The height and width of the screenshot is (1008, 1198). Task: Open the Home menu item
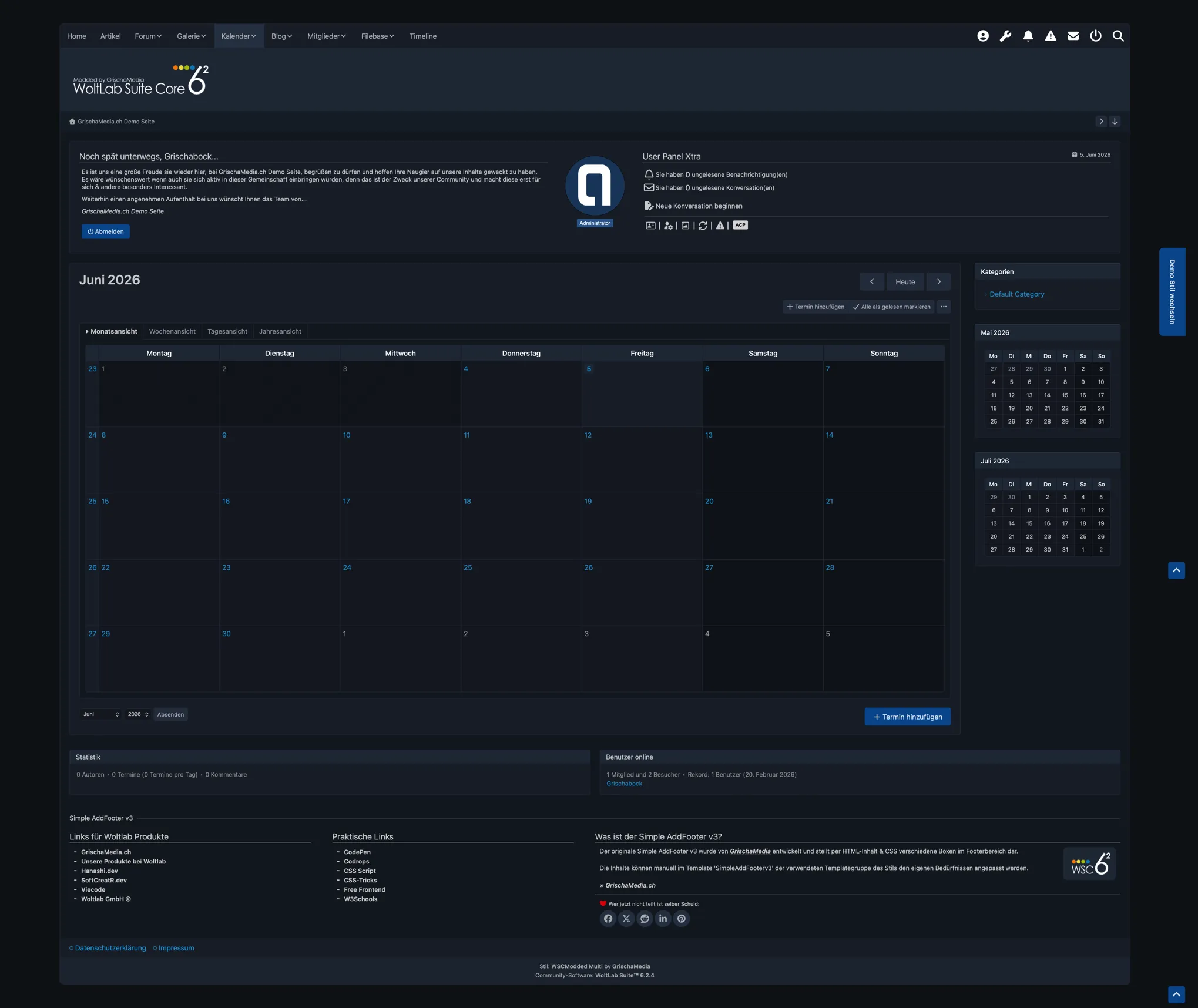click(76, 36)
